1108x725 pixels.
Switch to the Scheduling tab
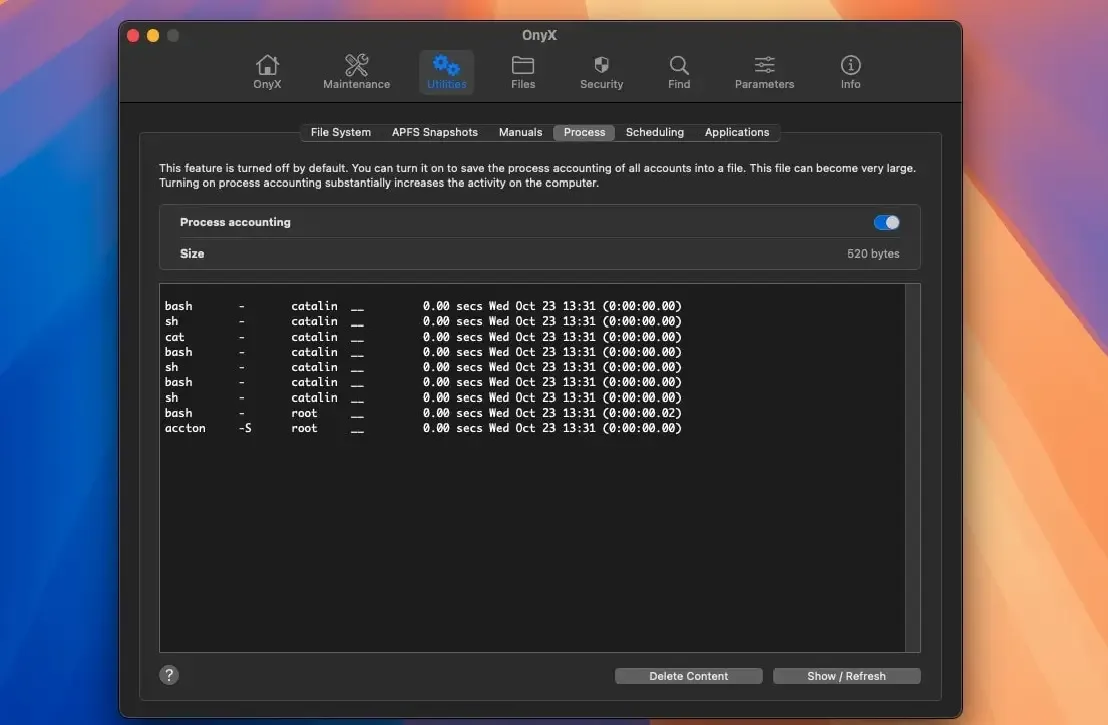point(655,132)
